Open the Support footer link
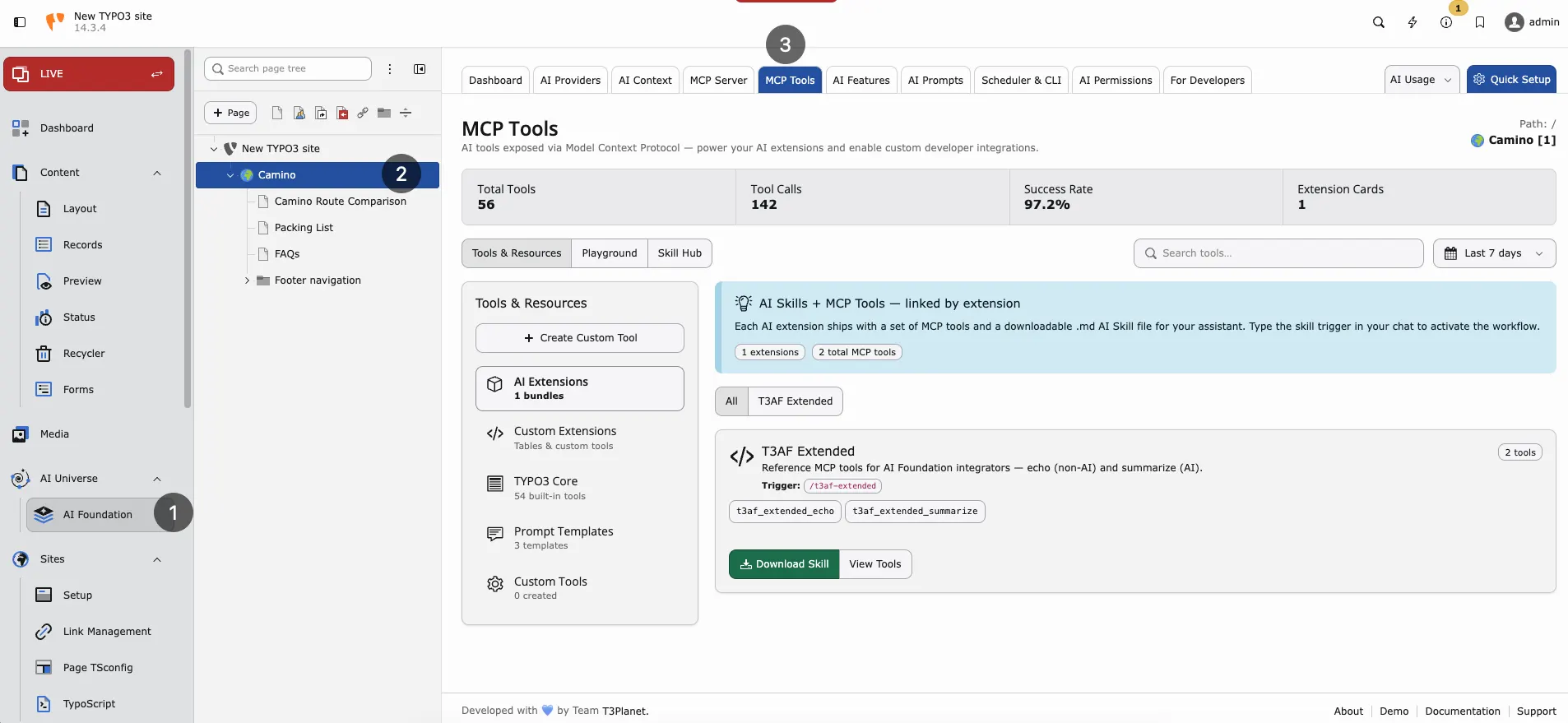This screenshot has height=723, width=1568. [x=1536, y=711]
